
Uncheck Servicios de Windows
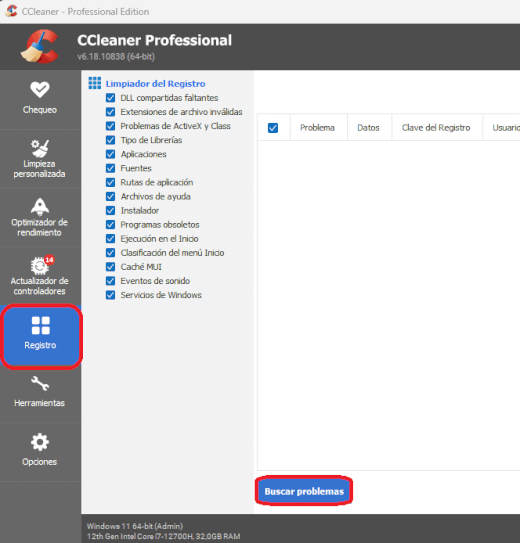(110, 295)
